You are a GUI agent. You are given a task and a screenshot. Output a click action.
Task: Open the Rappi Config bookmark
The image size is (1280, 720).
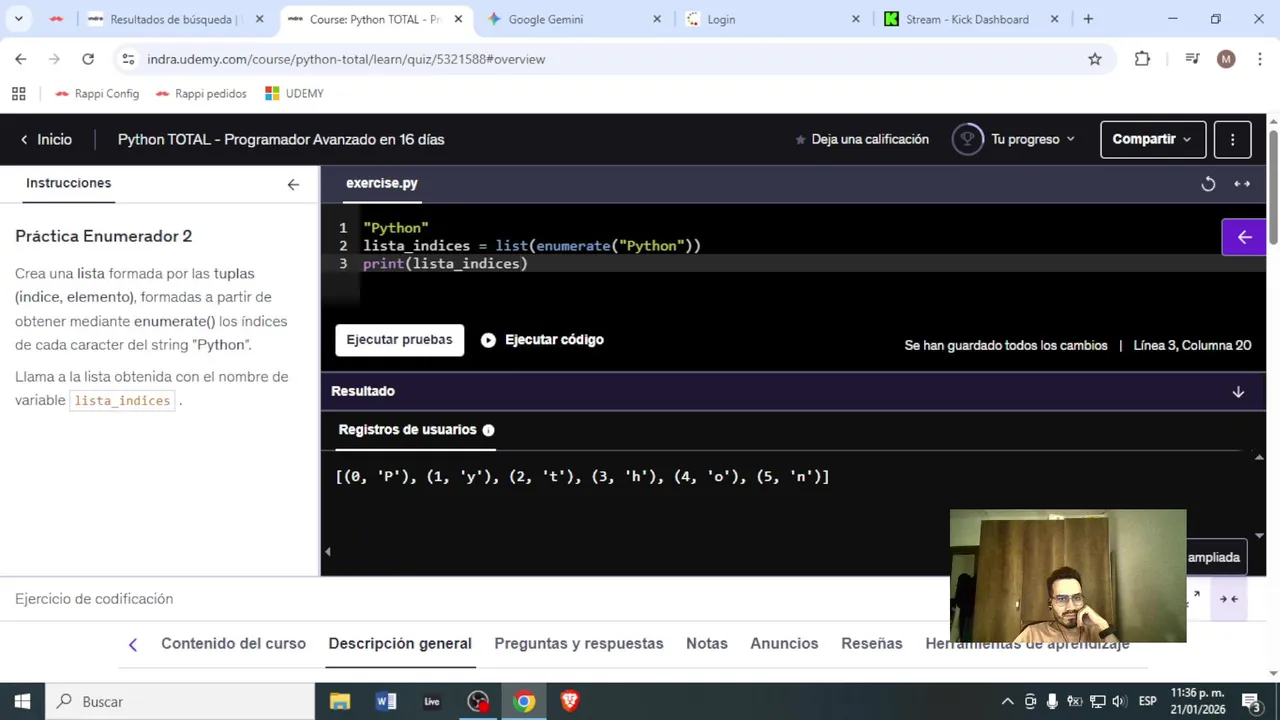point(97,94)
